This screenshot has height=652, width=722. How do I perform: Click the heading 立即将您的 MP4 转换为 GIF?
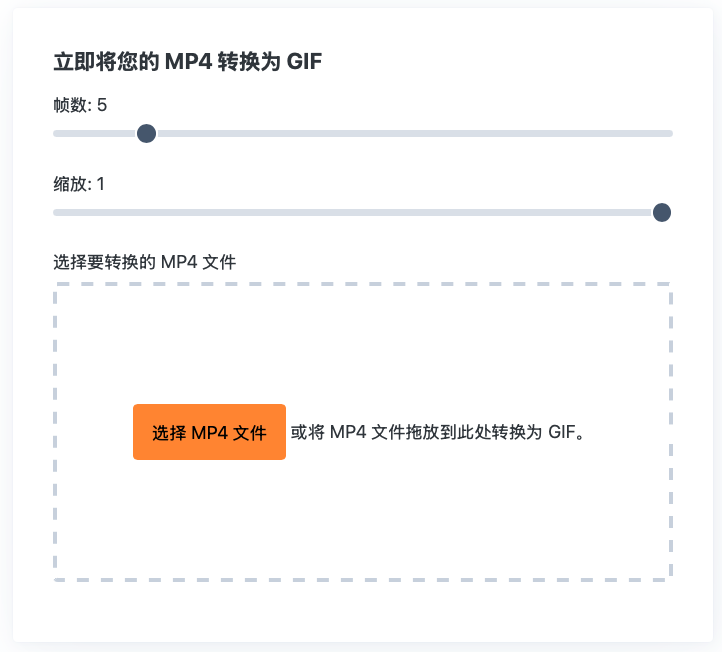pos(187,62)
